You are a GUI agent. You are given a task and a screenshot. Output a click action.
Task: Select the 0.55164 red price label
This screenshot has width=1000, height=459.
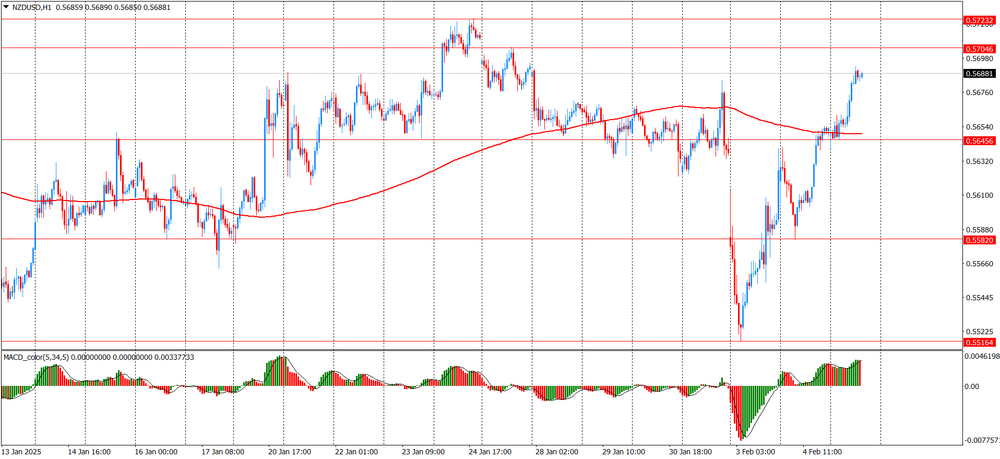[x=980, y=342]
